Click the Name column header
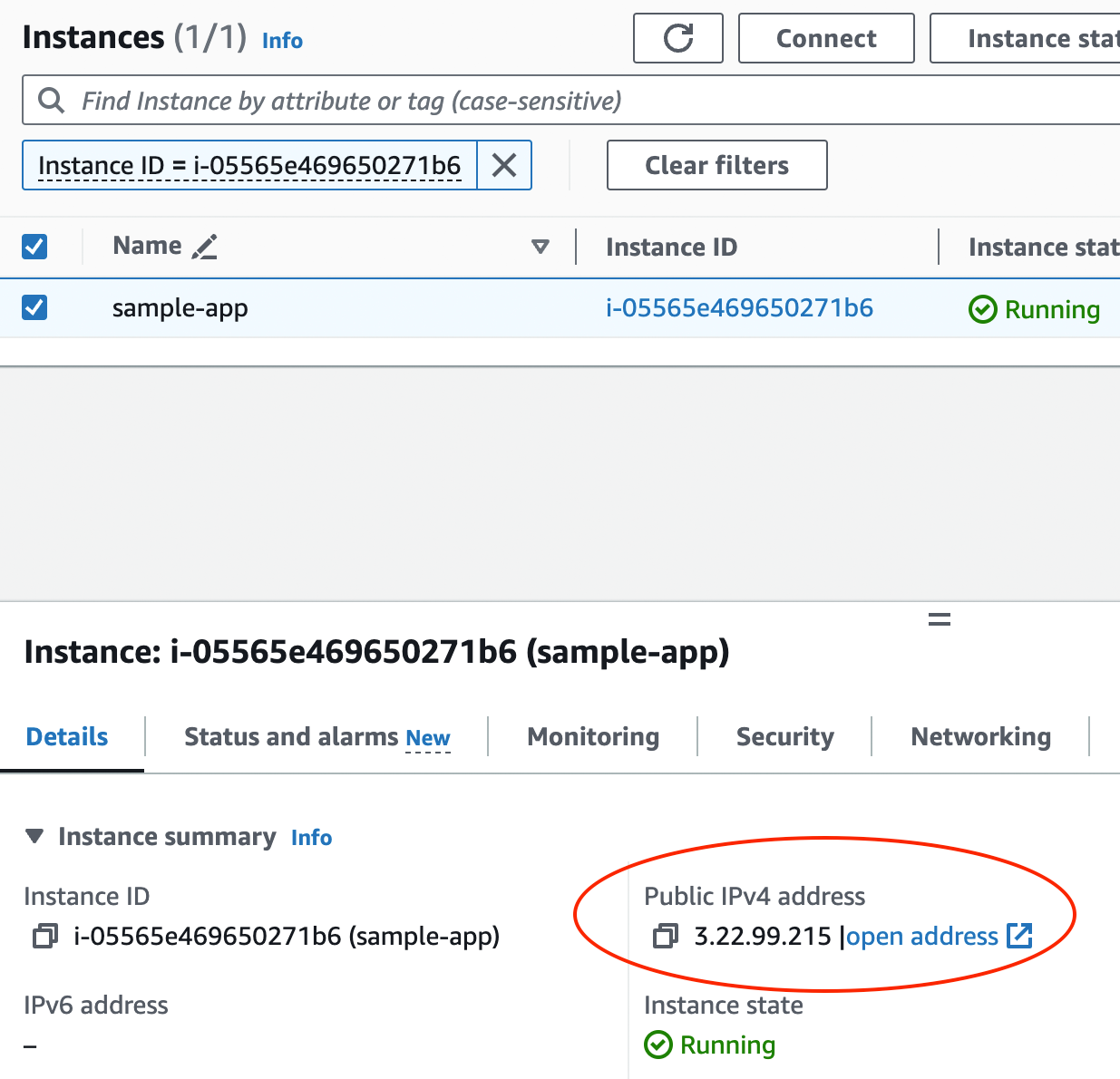1120x1079 pixels. coord(147,246)
